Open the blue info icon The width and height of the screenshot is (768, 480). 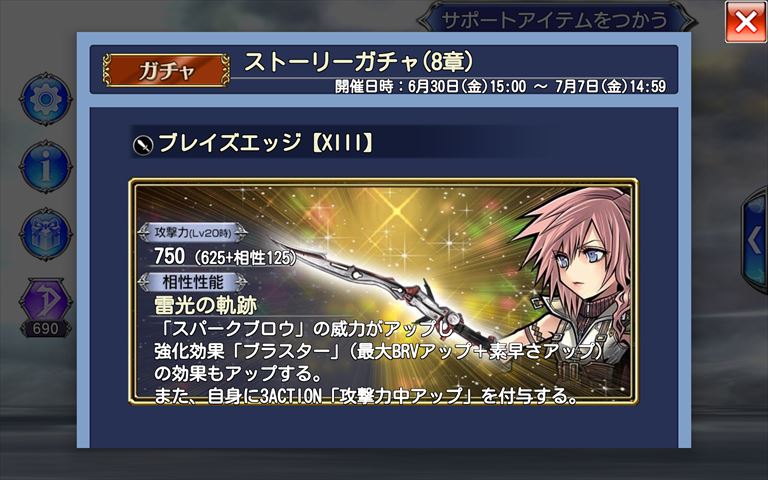[x=46, y=167]
